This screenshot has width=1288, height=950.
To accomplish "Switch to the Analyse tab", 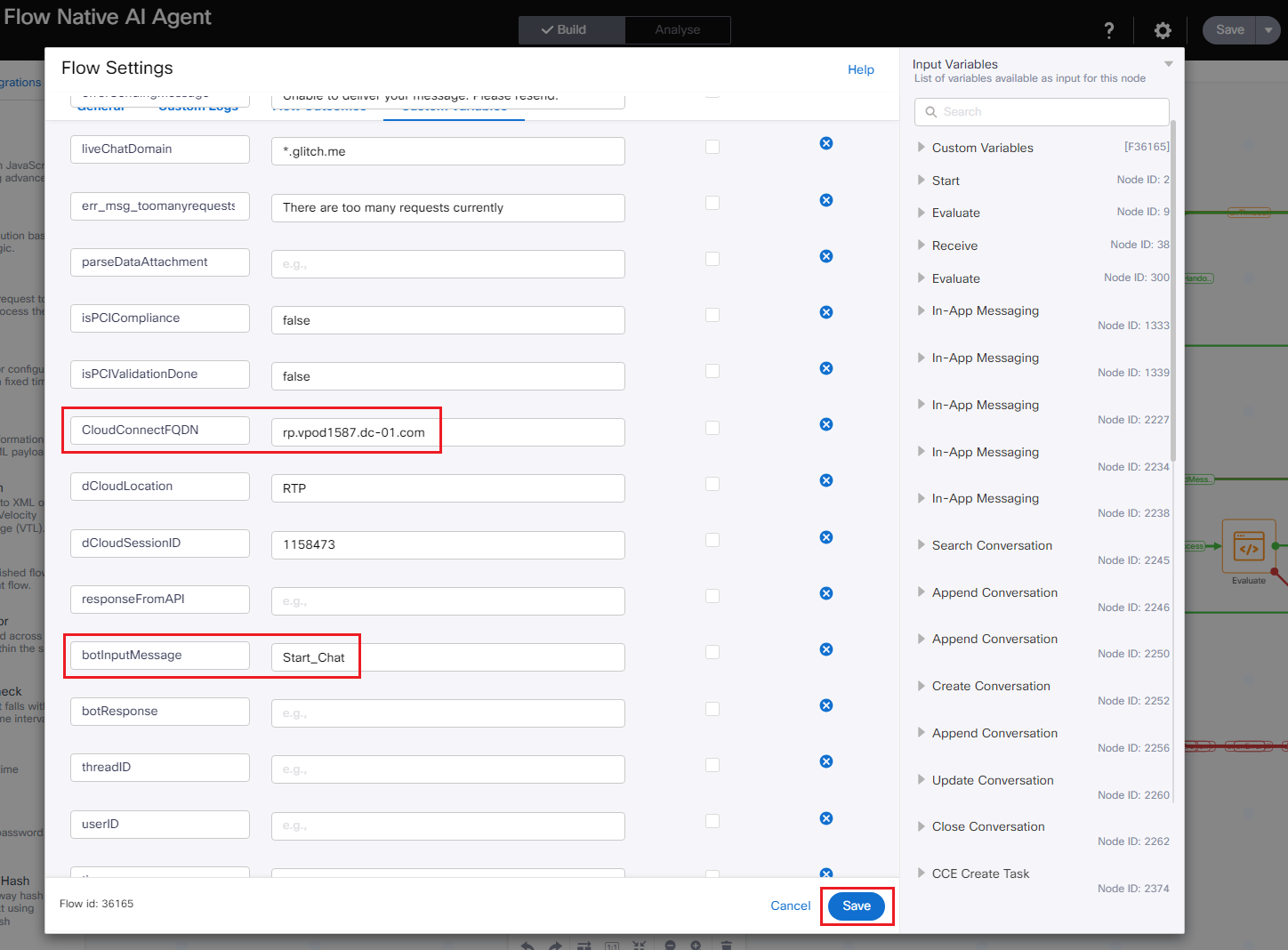I will 677,29.
